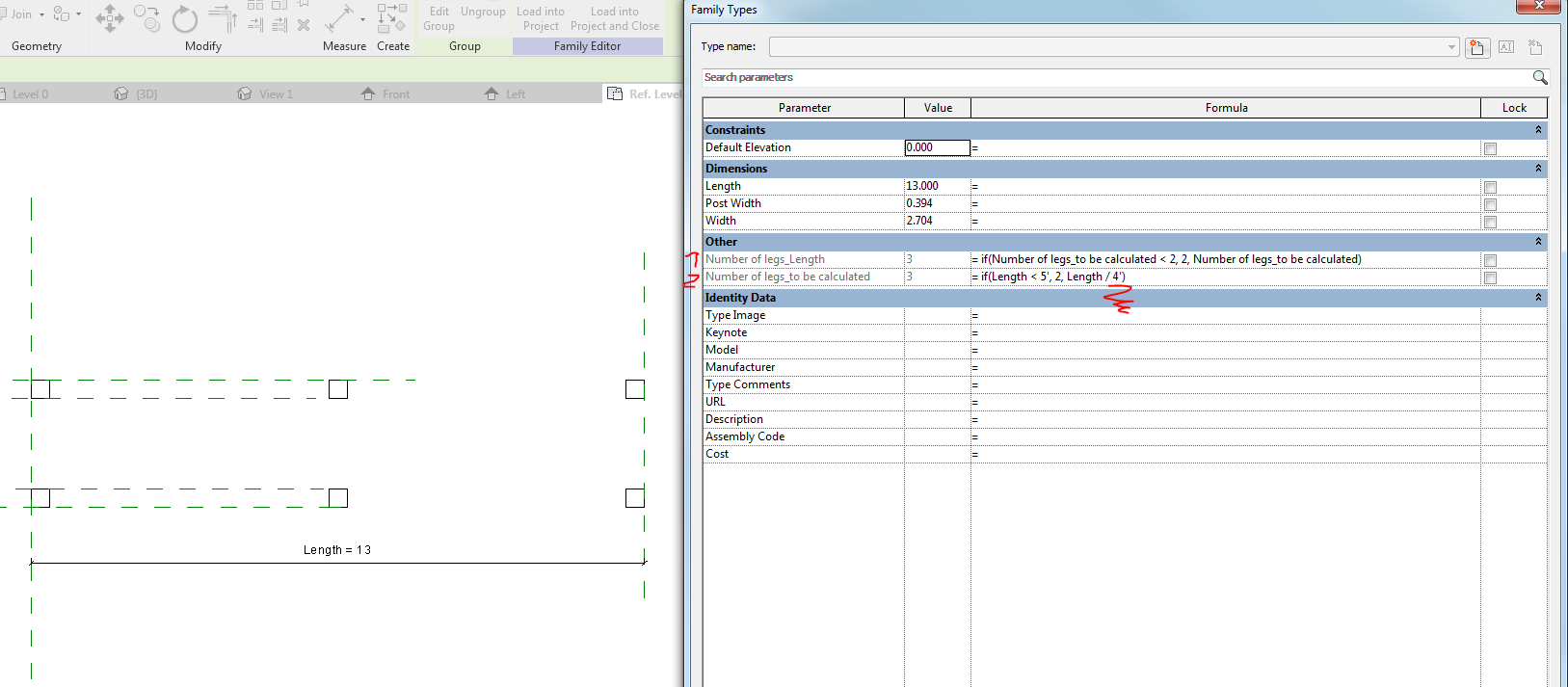Image resolution: width=1568 pixels, height=687 pixels.
Task: Collapse the Identity Data group
Action: 1538,297
